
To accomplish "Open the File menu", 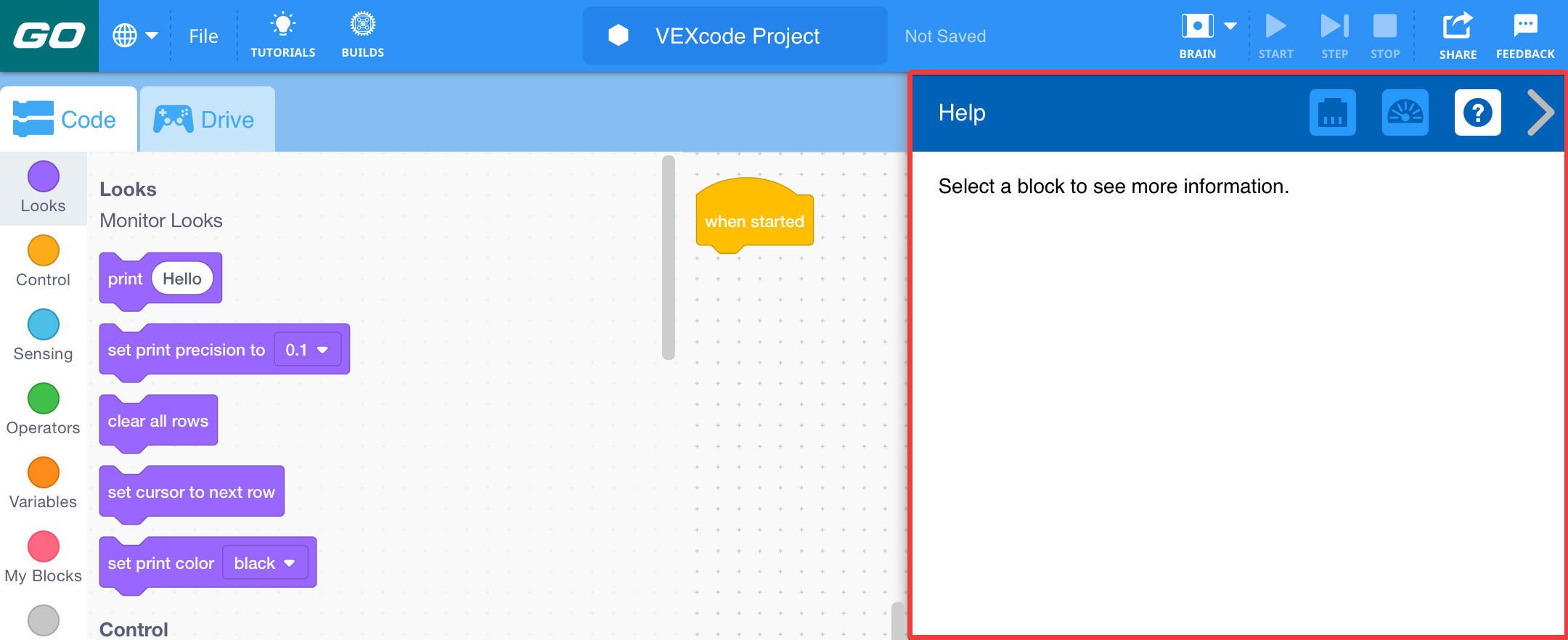I will pos(203,36).
